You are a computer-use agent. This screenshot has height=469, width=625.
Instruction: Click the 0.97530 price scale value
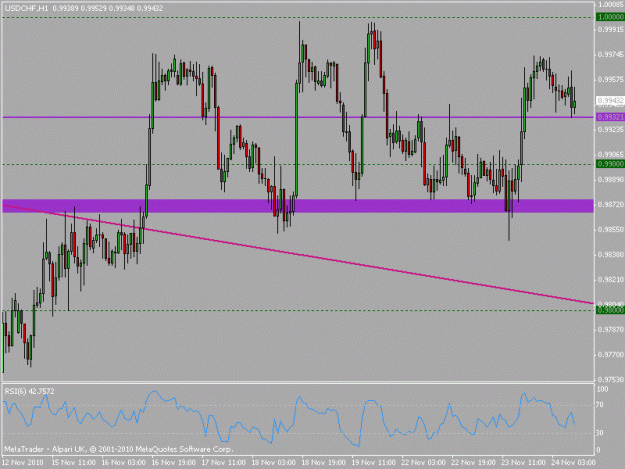click(x=610, y=379)
